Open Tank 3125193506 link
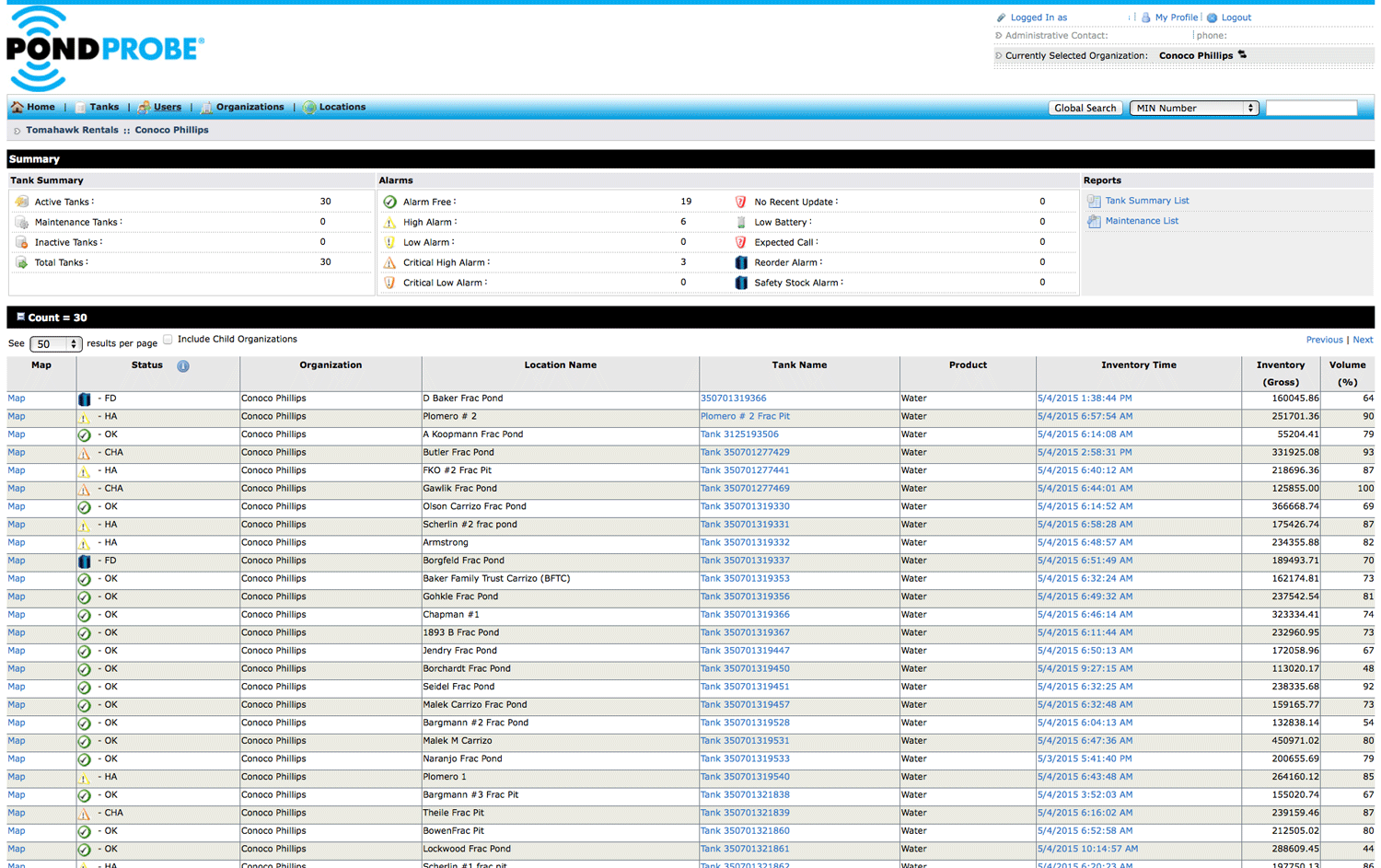 click(739, 434)
